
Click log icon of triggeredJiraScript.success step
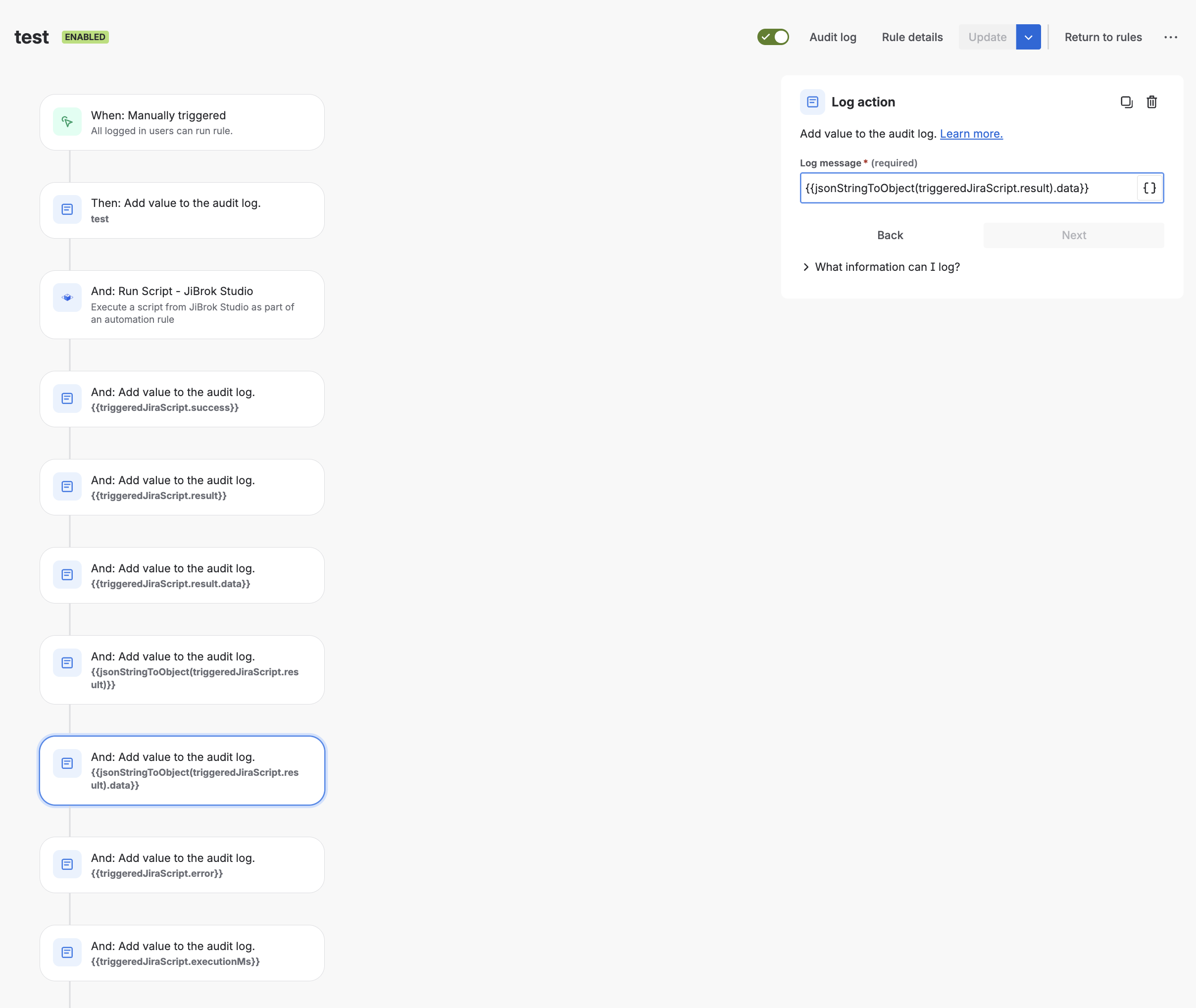(67, 398)
